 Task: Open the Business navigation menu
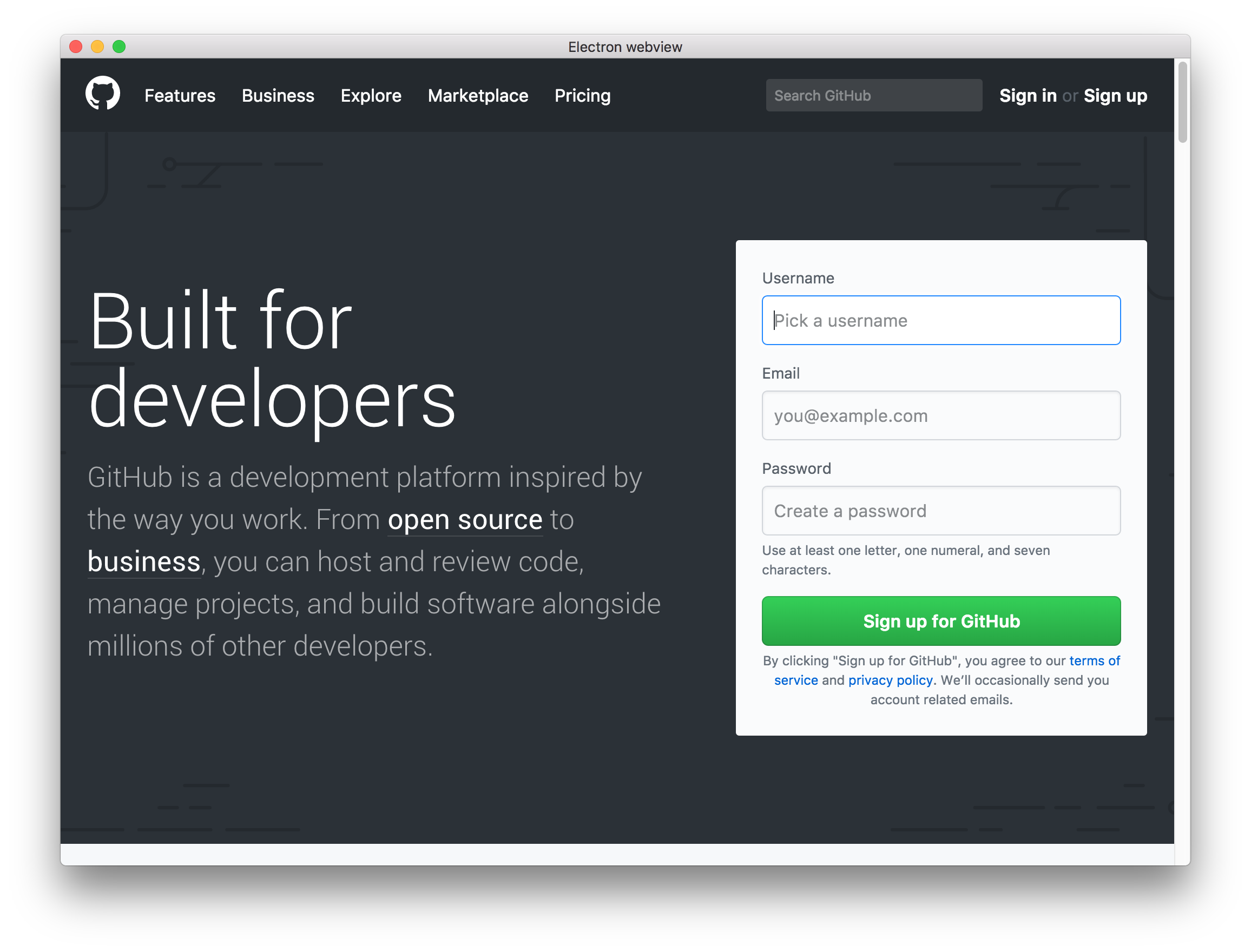click(279, 95)
